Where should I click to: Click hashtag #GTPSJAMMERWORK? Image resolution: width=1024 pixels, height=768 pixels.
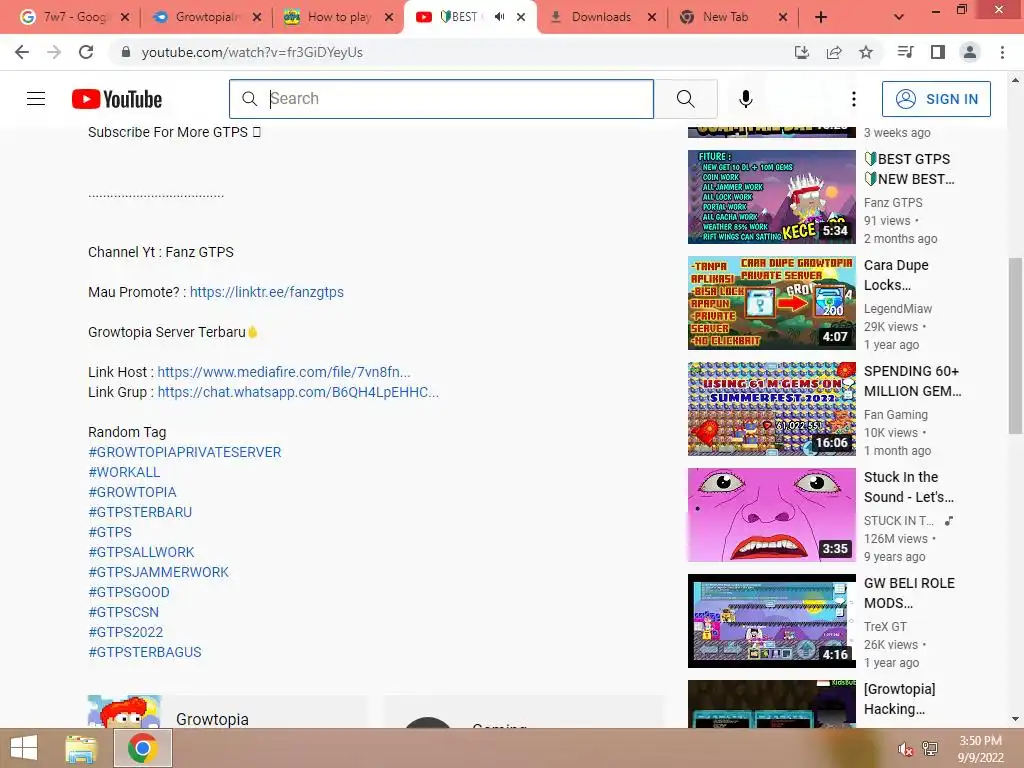tap(159, 572)
